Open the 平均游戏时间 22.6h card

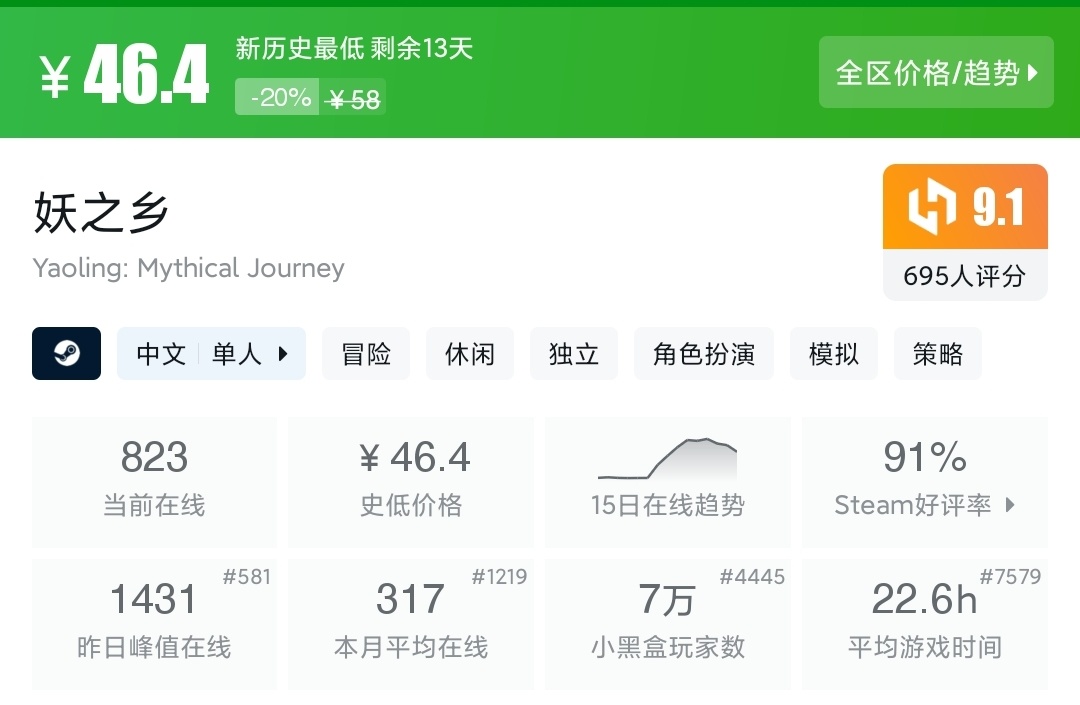924,623
